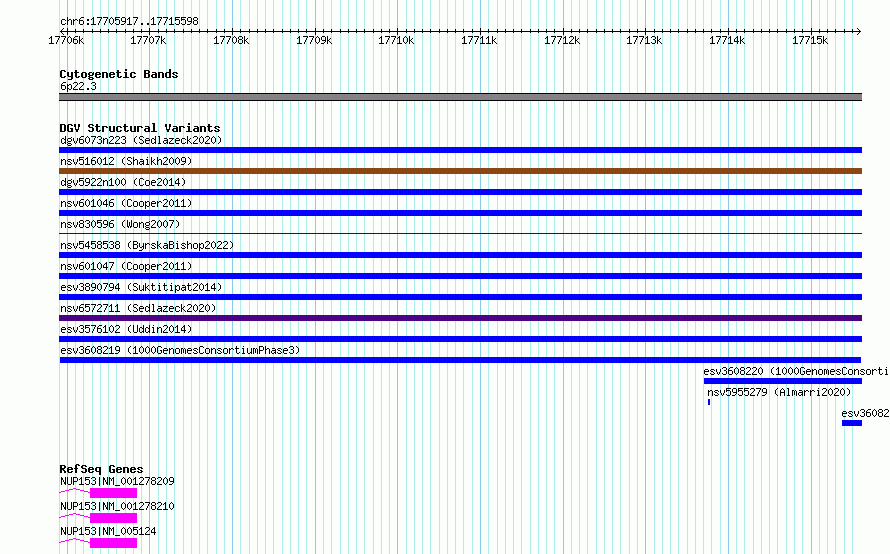Open the NUP153|NM_005124 gene label
The height and width of the screenshot is (554, 890).
(108, 531)
